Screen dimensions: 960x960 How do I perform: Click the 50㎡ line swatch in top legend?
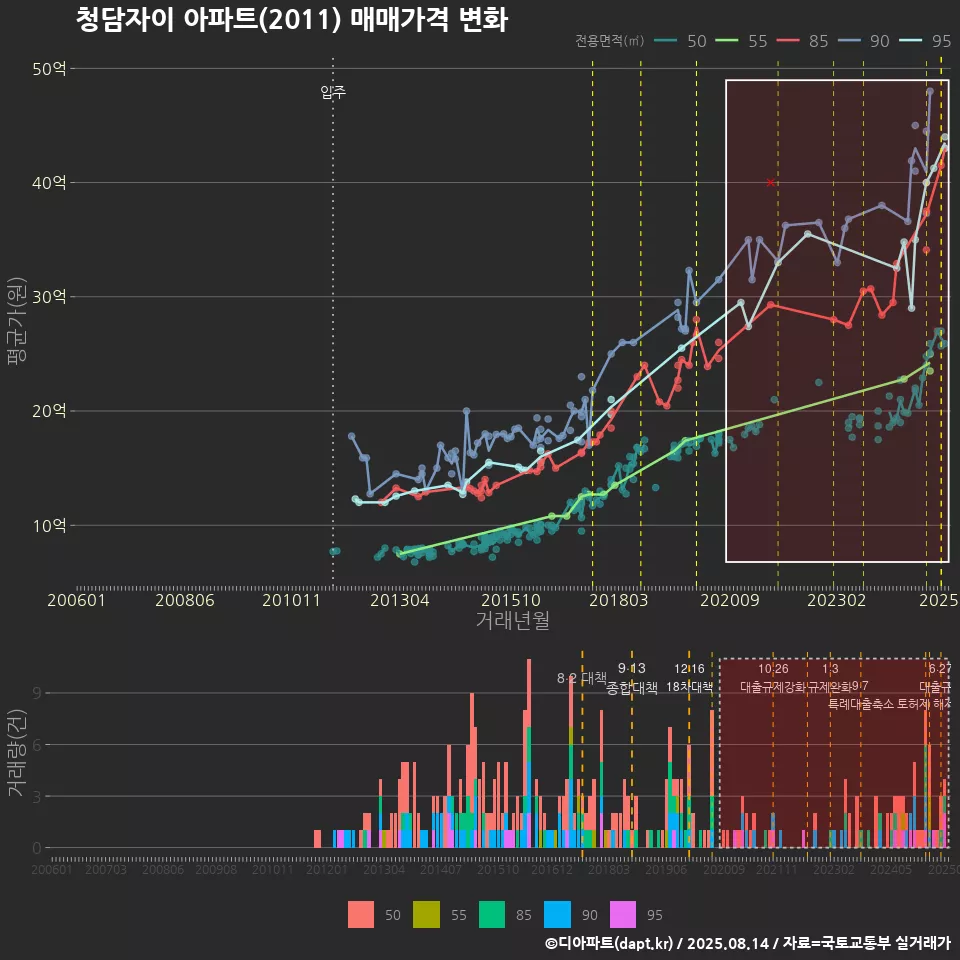(666, 41)
